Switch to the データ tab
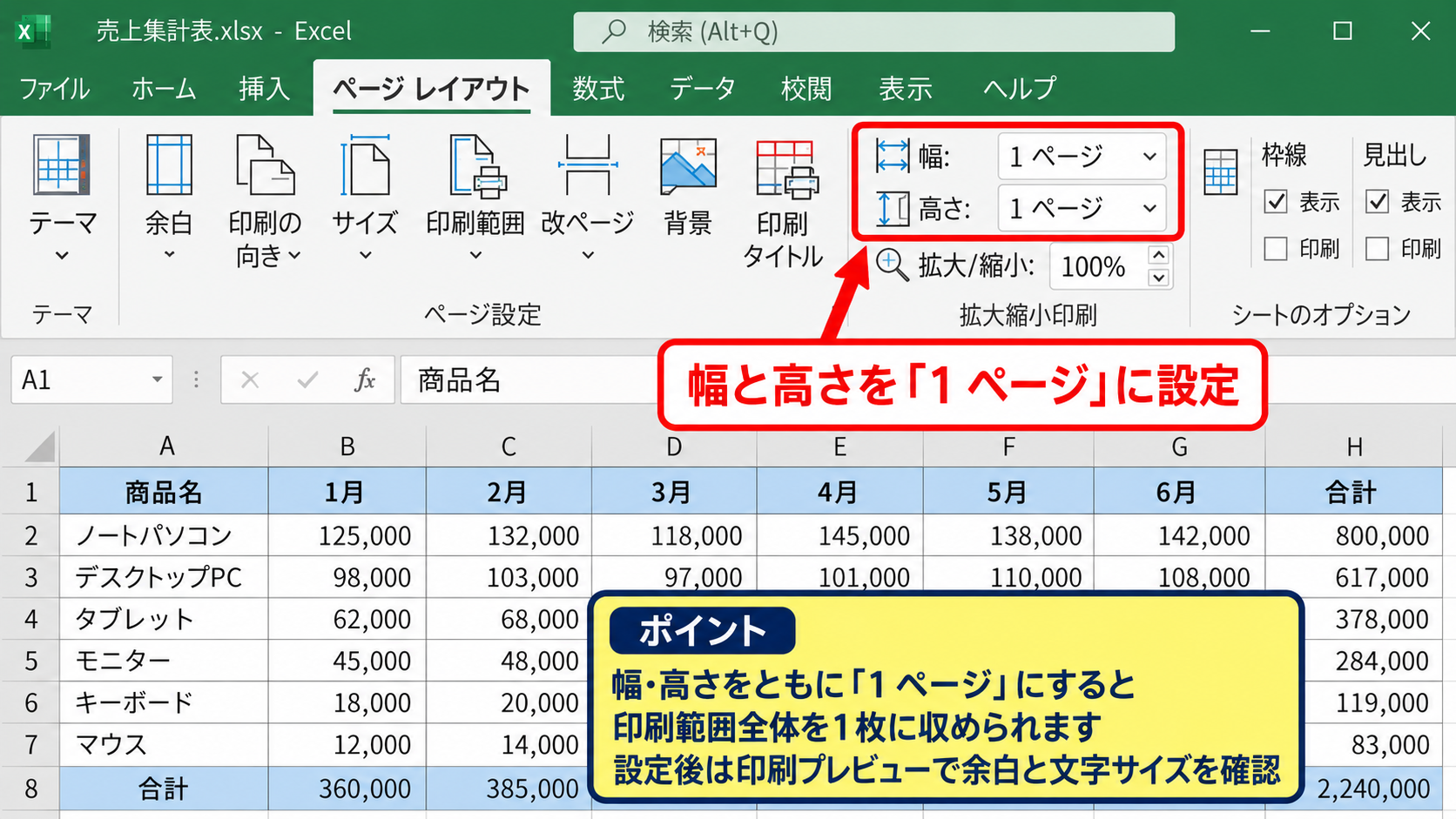The width and height of the screenshot is (1456, 819). tap(703, 89)
